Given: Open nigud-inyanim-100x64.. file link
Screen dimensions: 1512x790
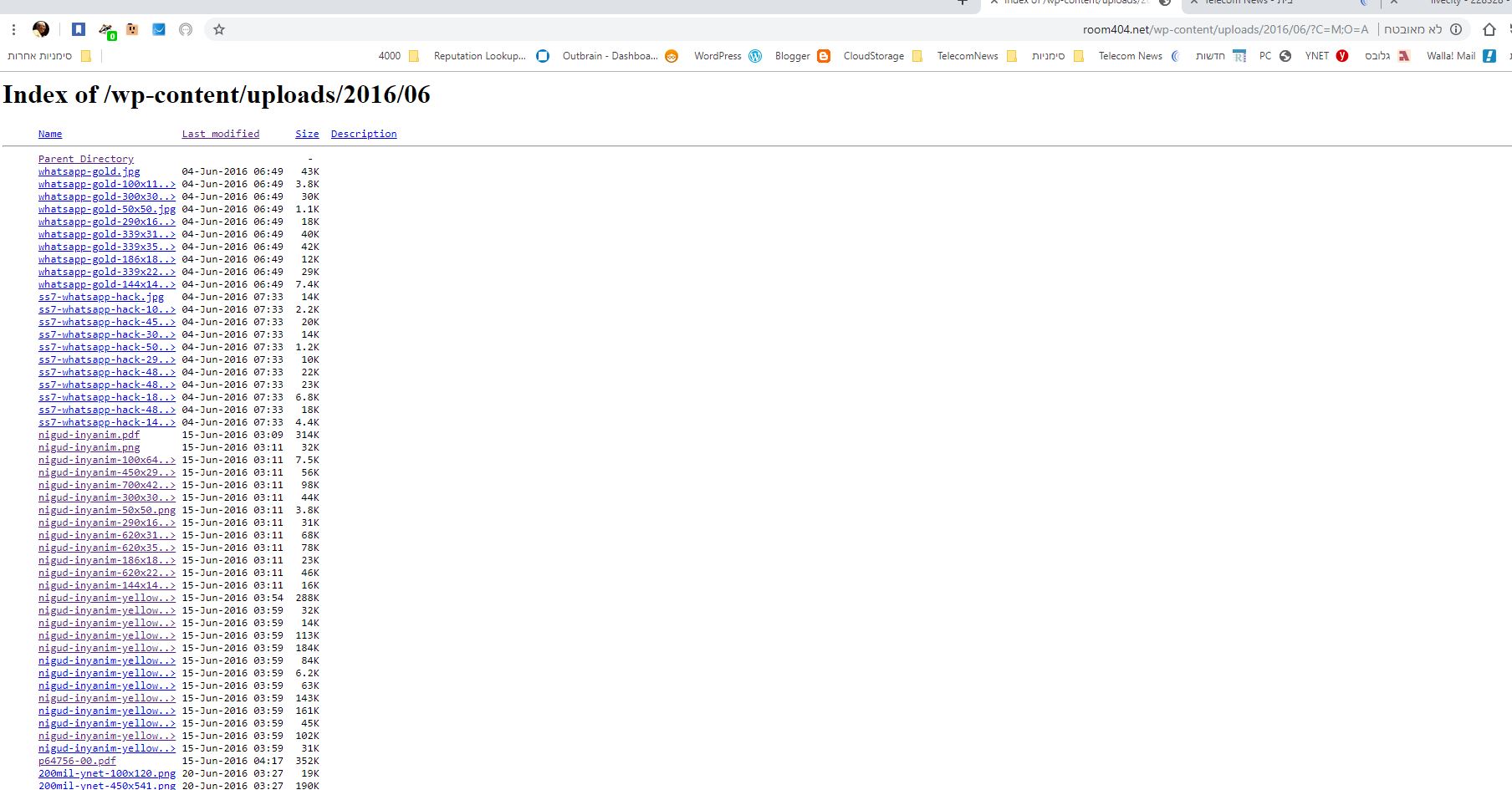Looking at the screenshot, I should click(107, 460).
